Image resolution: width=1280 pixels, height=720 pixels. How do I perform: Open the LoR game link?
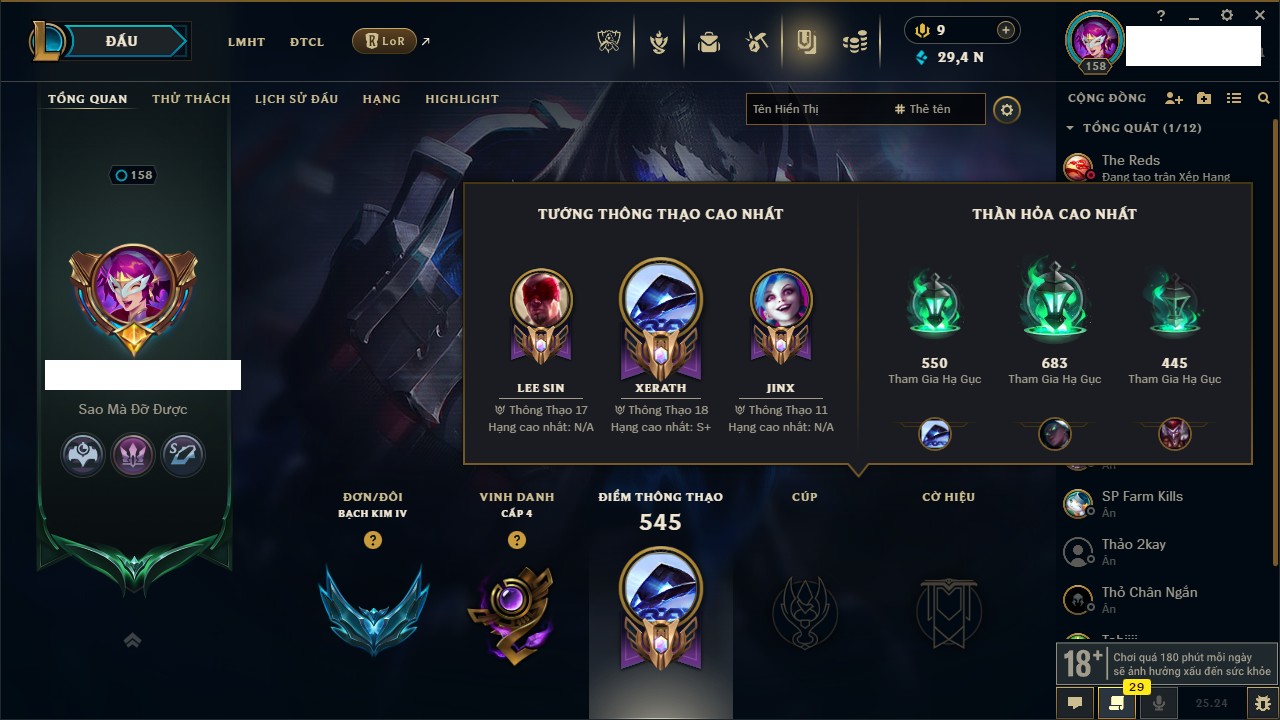coord(384,41)
